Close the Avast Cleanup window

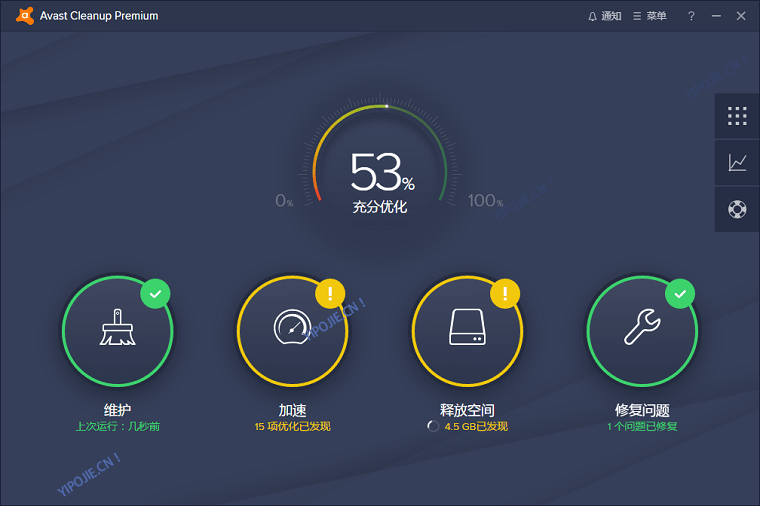741,16
